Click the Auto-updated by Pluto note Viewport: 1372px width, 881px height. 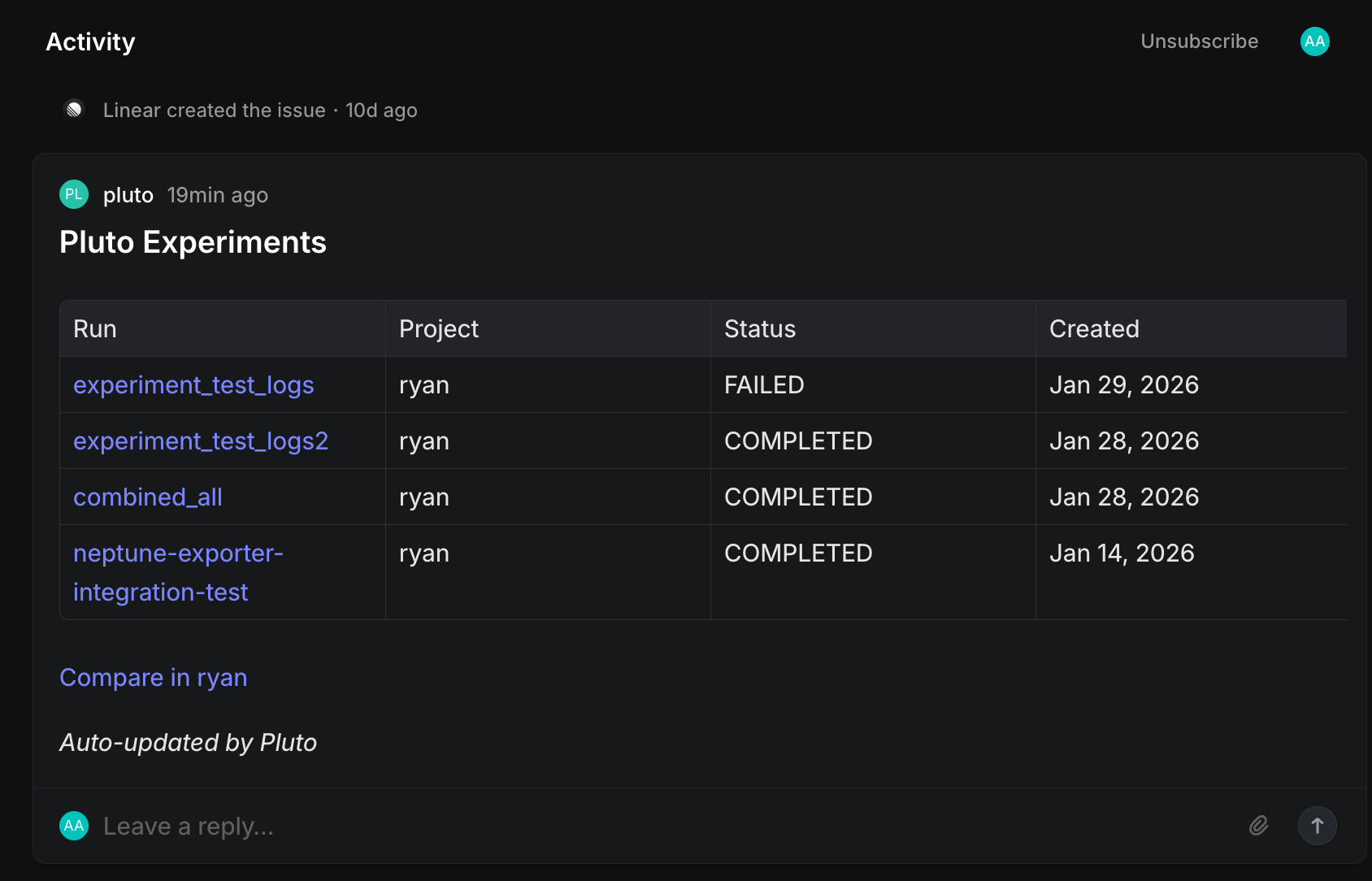point(188,743)
